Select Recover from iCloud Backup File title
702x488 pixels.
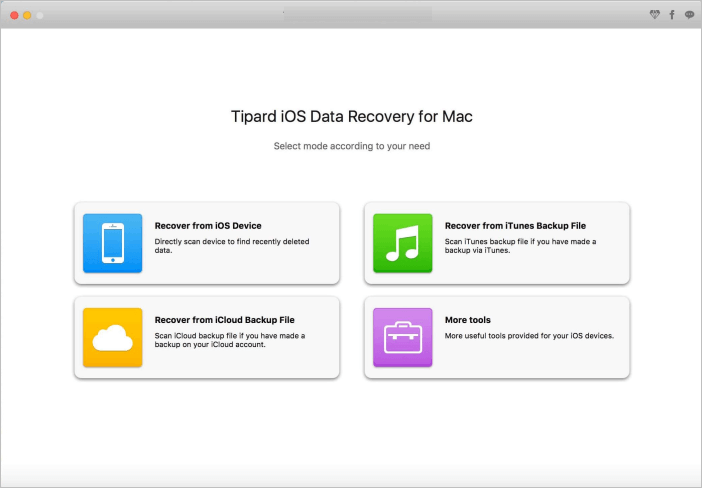[x=225, y=320]
